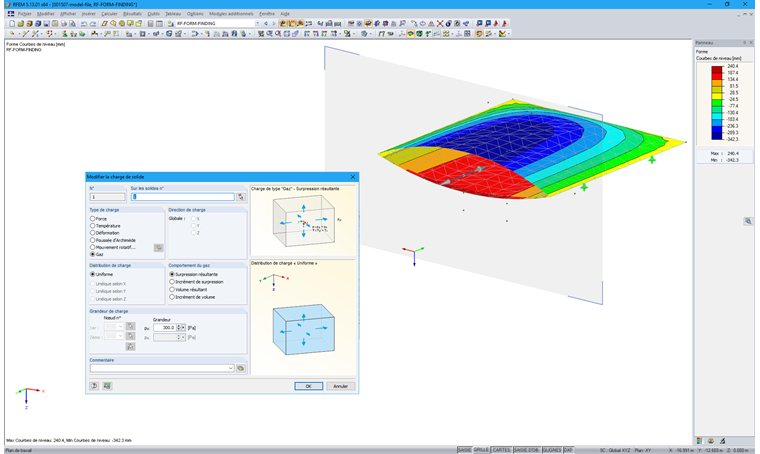Click the undo arrow in the toolbar
The width and height of the screenshot is (760, 454).
click(84, 23)
